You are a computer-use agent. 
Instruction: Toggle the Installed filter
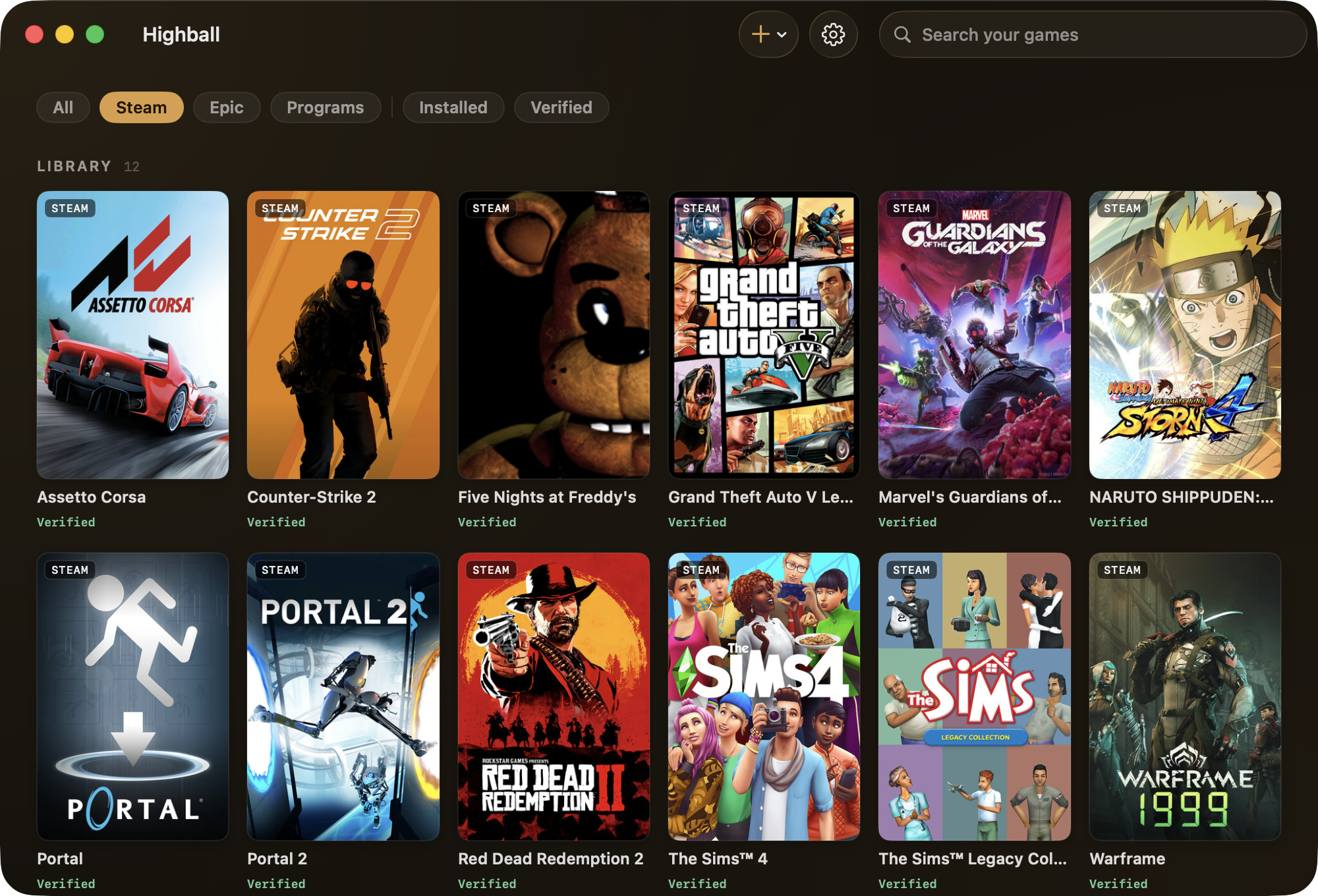tap(453, 107)
